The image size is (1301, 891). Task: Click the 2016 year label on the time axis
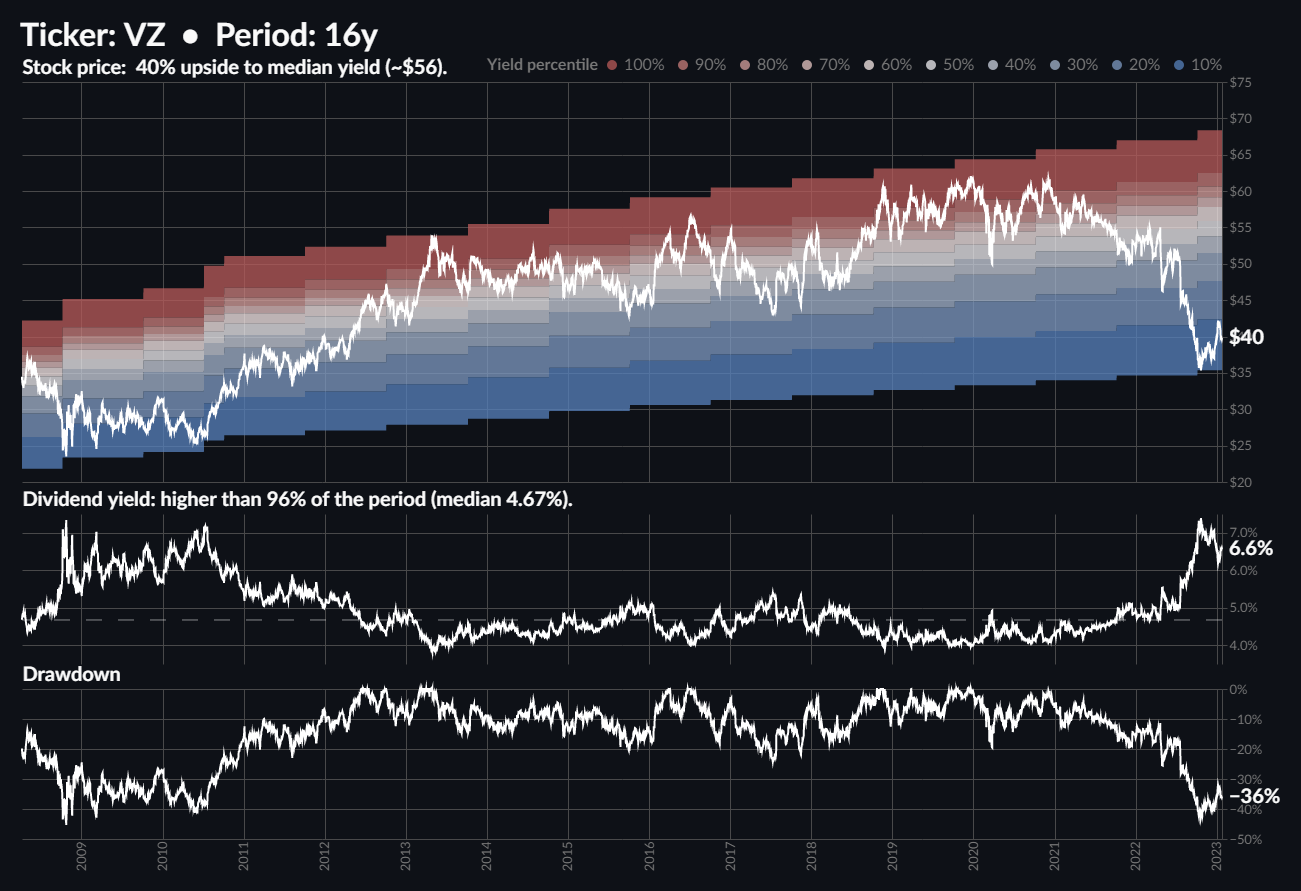(649, 858)
